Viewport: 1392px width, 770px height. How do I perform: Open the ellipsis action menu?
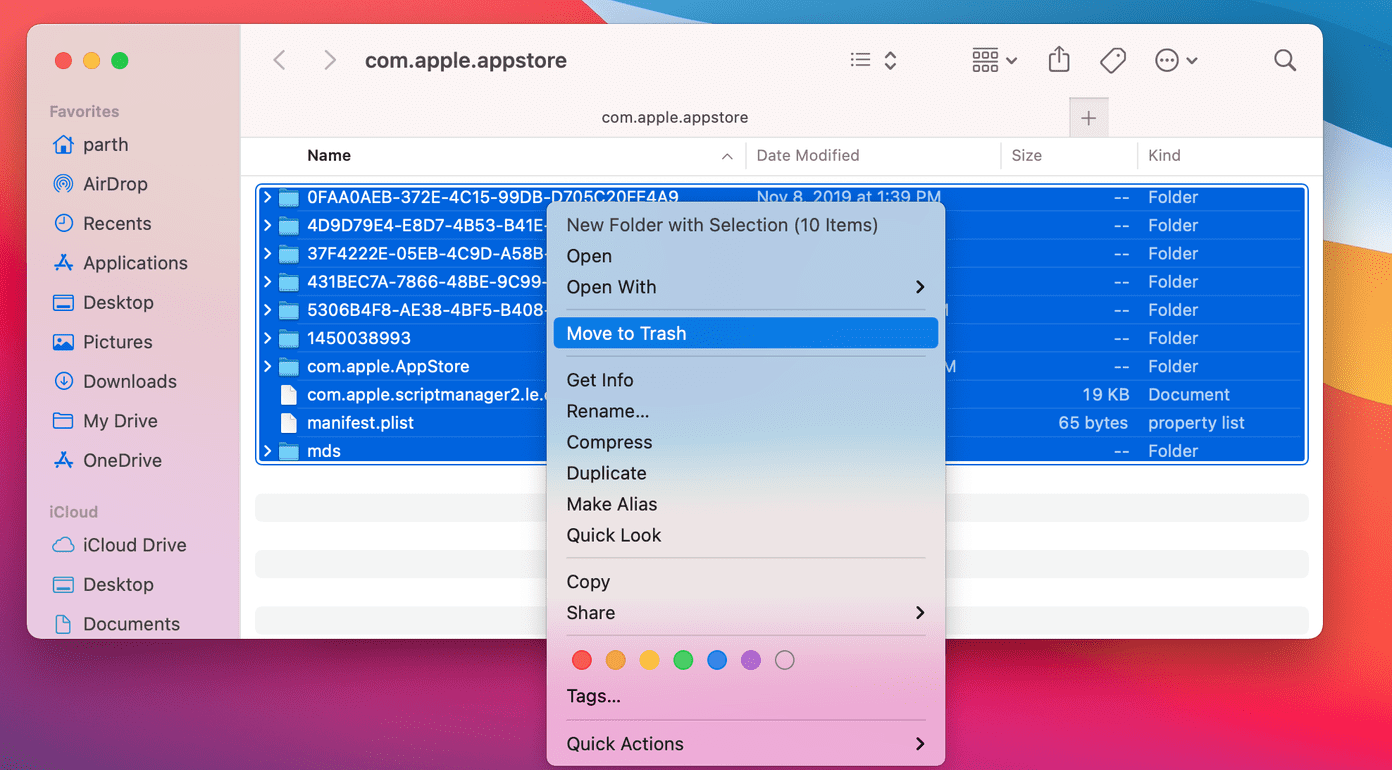[x=1176, y=60]
